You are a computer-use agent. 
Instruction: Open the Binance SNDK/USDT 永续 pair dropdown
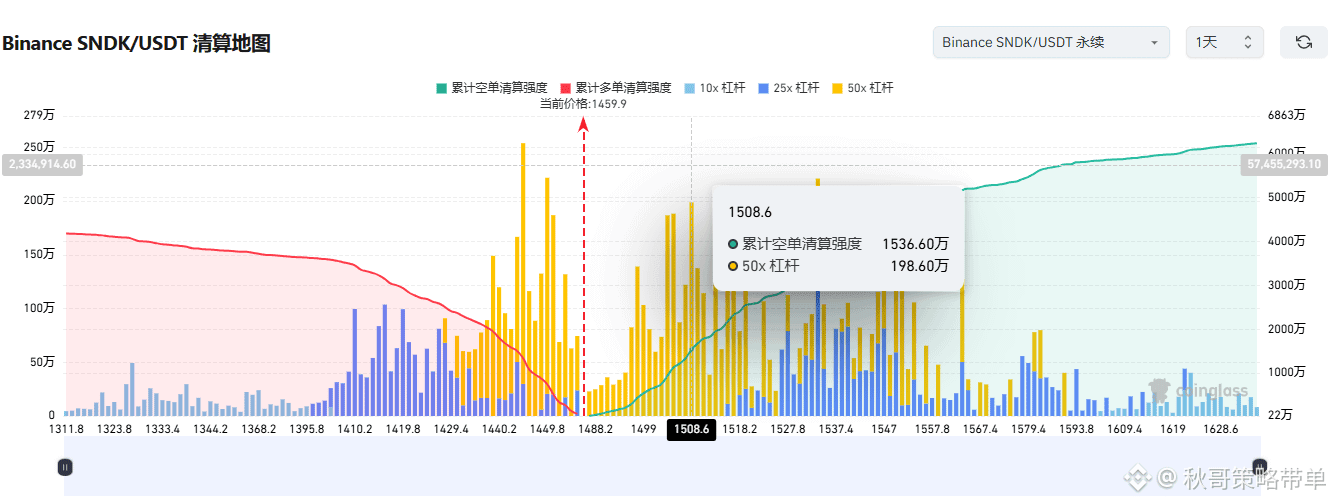(1051, 42)
